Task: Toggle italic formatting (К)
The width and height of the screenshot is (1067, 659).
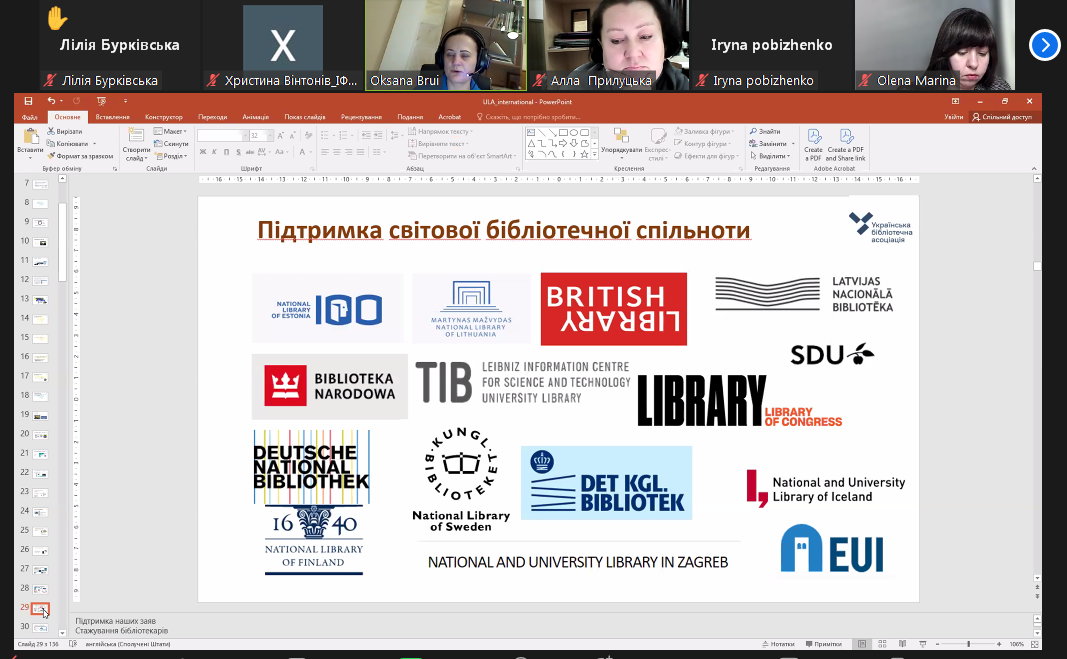Action: click(x=214, y=152)
